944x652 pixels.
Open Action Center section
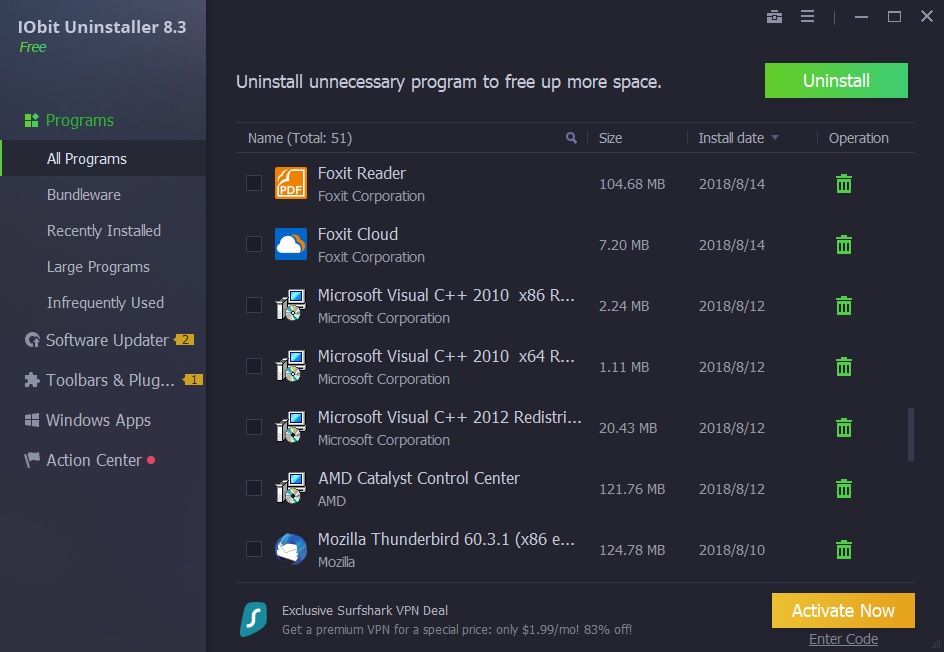(x=94, y=460)
